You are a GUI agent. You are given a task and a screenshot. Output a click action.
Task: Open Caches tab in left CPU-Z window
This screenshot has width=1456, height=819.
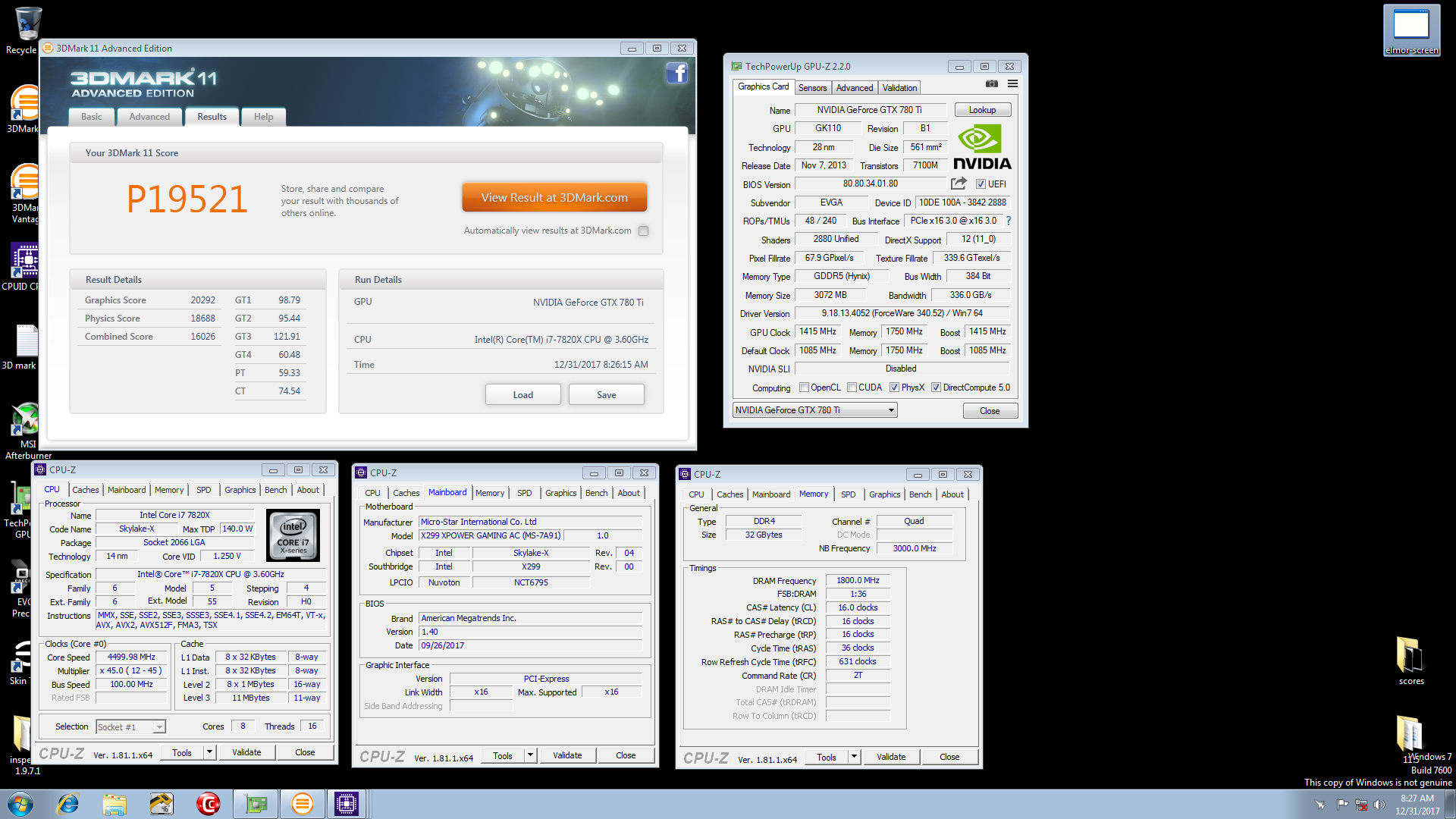click(x=85, y=490)
